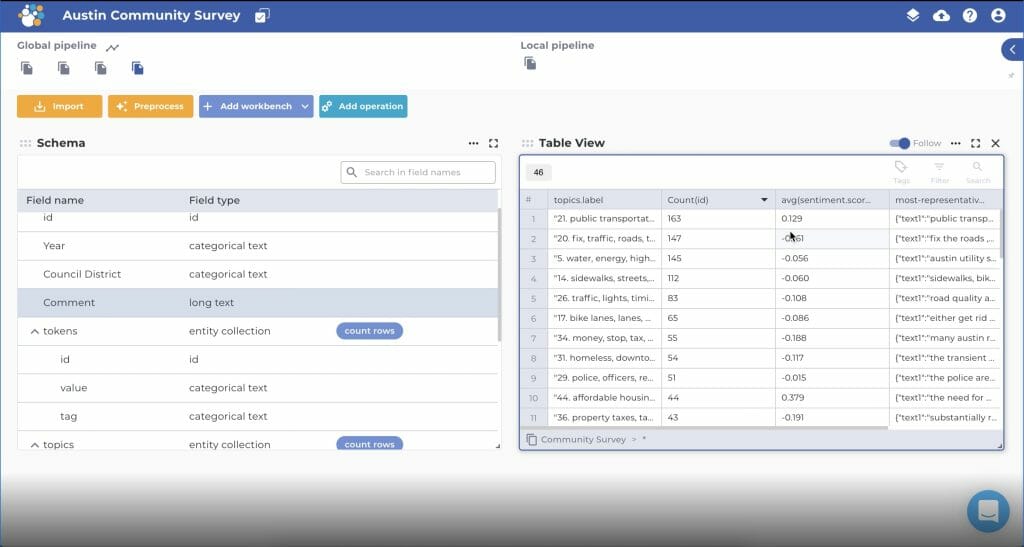The height and width of the screenshot is (547, 1024).
Task: Click Search in field names input
Action: pyautogui.click(x=418, y=172)
